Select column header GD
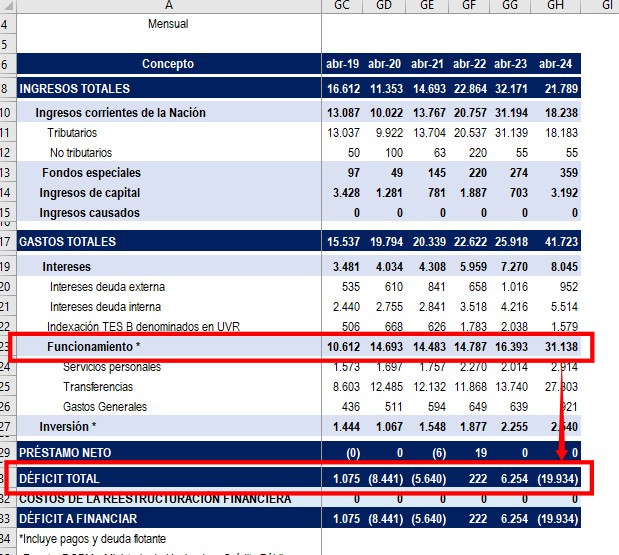This screenshot has height=555, width=619. coord(384,6)
